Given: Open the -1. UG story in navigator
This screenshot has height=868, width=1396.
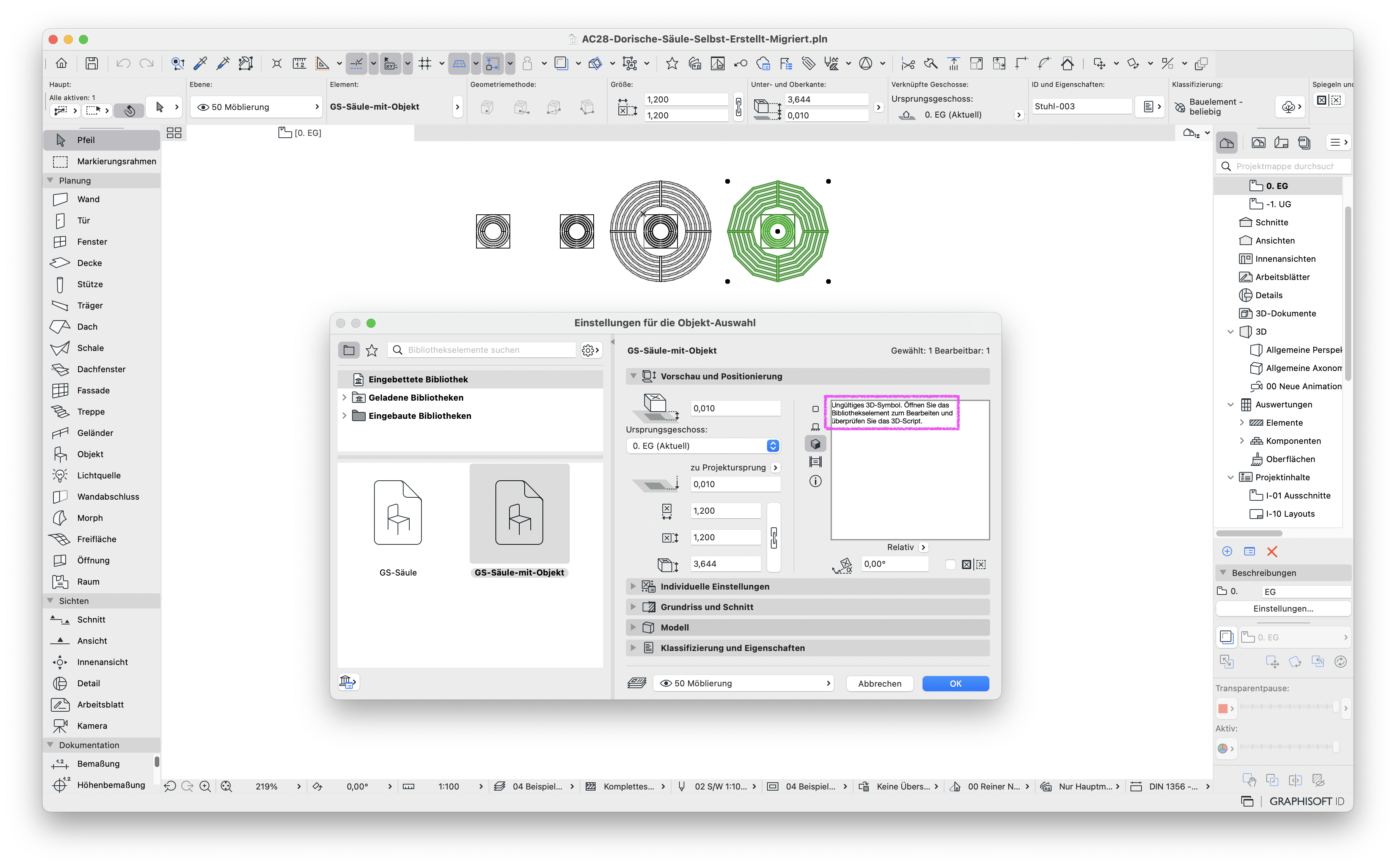Looking at the screenshot, I should pos(1278,204).
